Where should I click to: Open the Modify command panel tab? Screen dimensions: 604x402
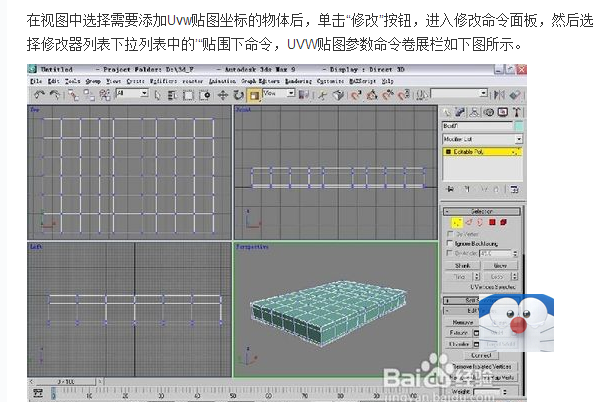point(460,112)
